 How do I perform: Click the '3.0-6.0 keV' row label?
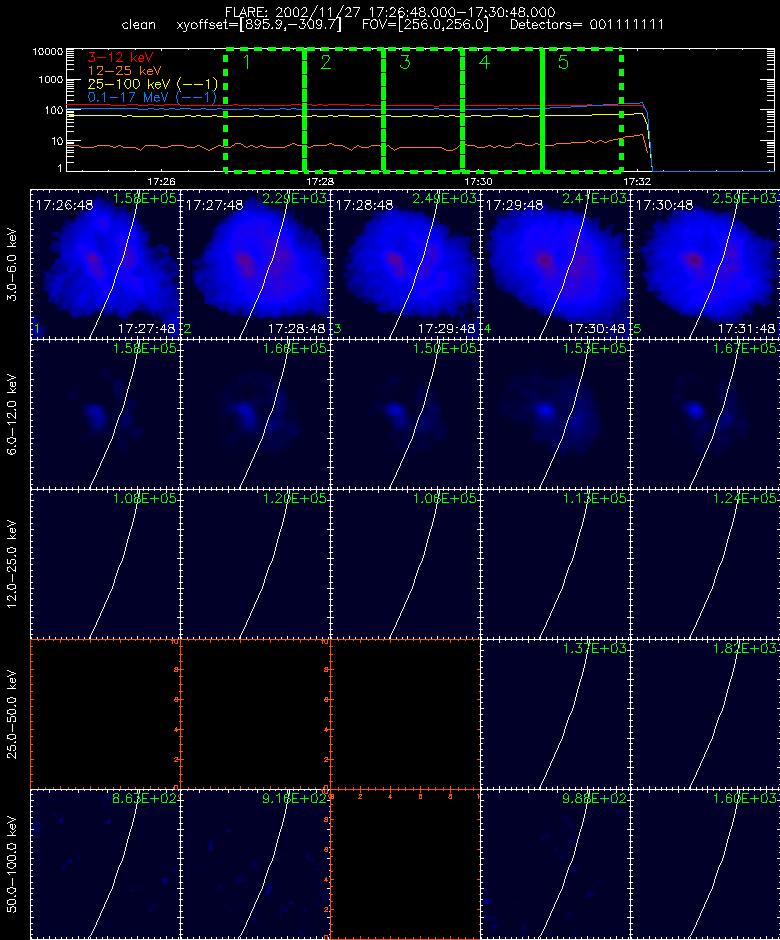tap(13, 264)
